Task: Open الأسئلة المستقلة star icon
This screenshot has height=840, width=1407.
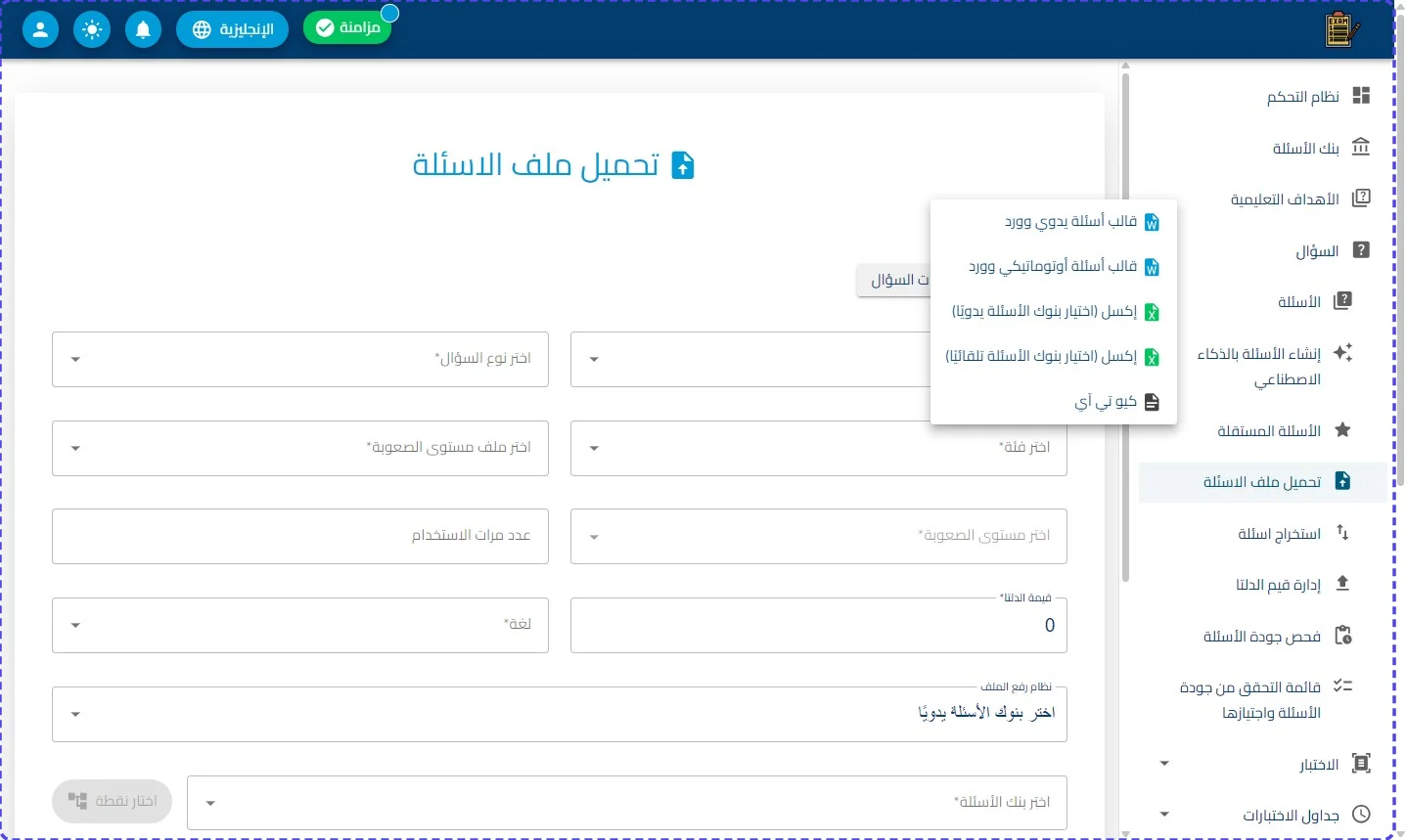Action: tap(1343, 429)
